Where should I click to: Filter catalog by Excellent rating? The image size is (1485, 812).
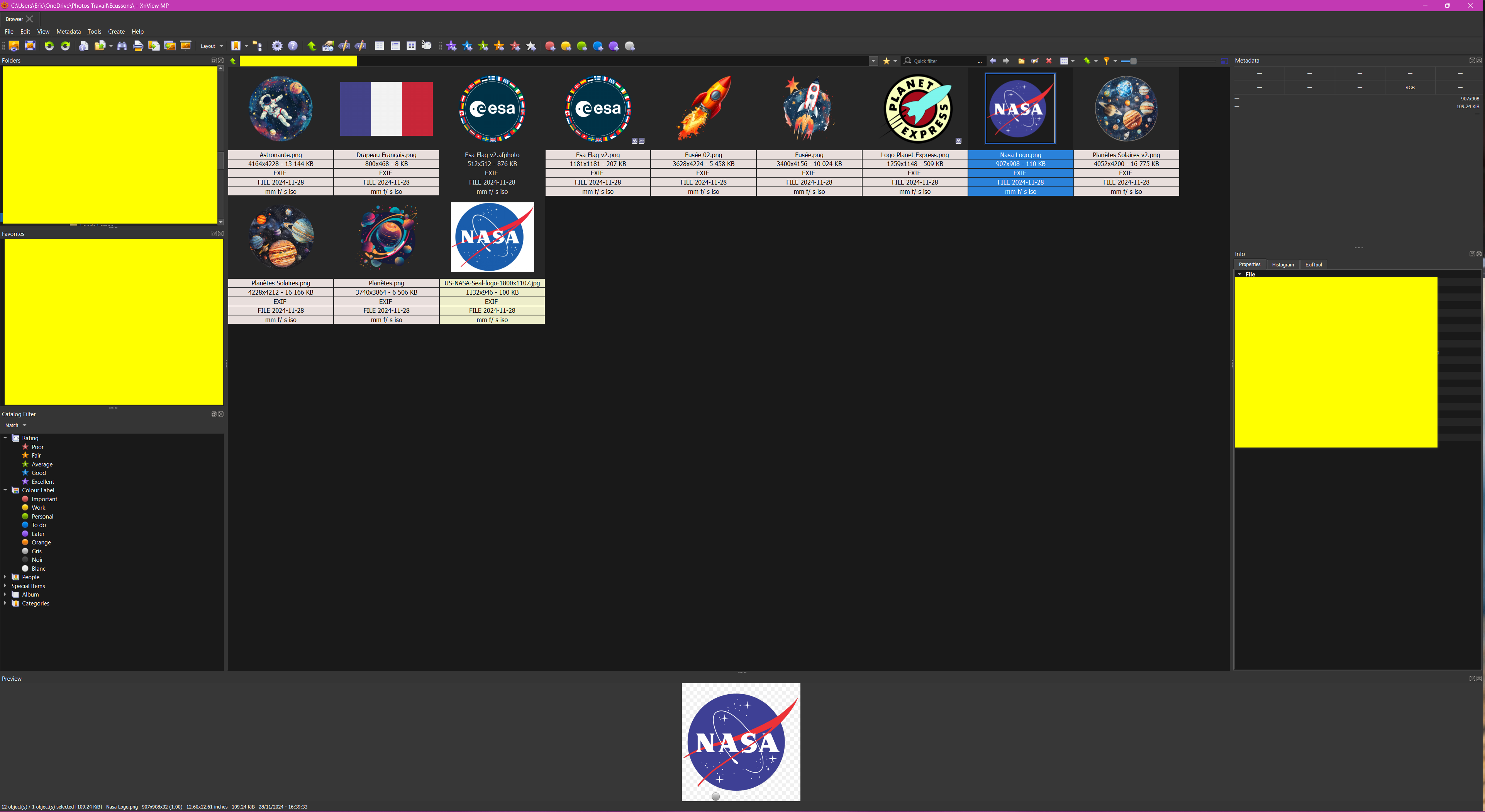[x=42, y=482]
